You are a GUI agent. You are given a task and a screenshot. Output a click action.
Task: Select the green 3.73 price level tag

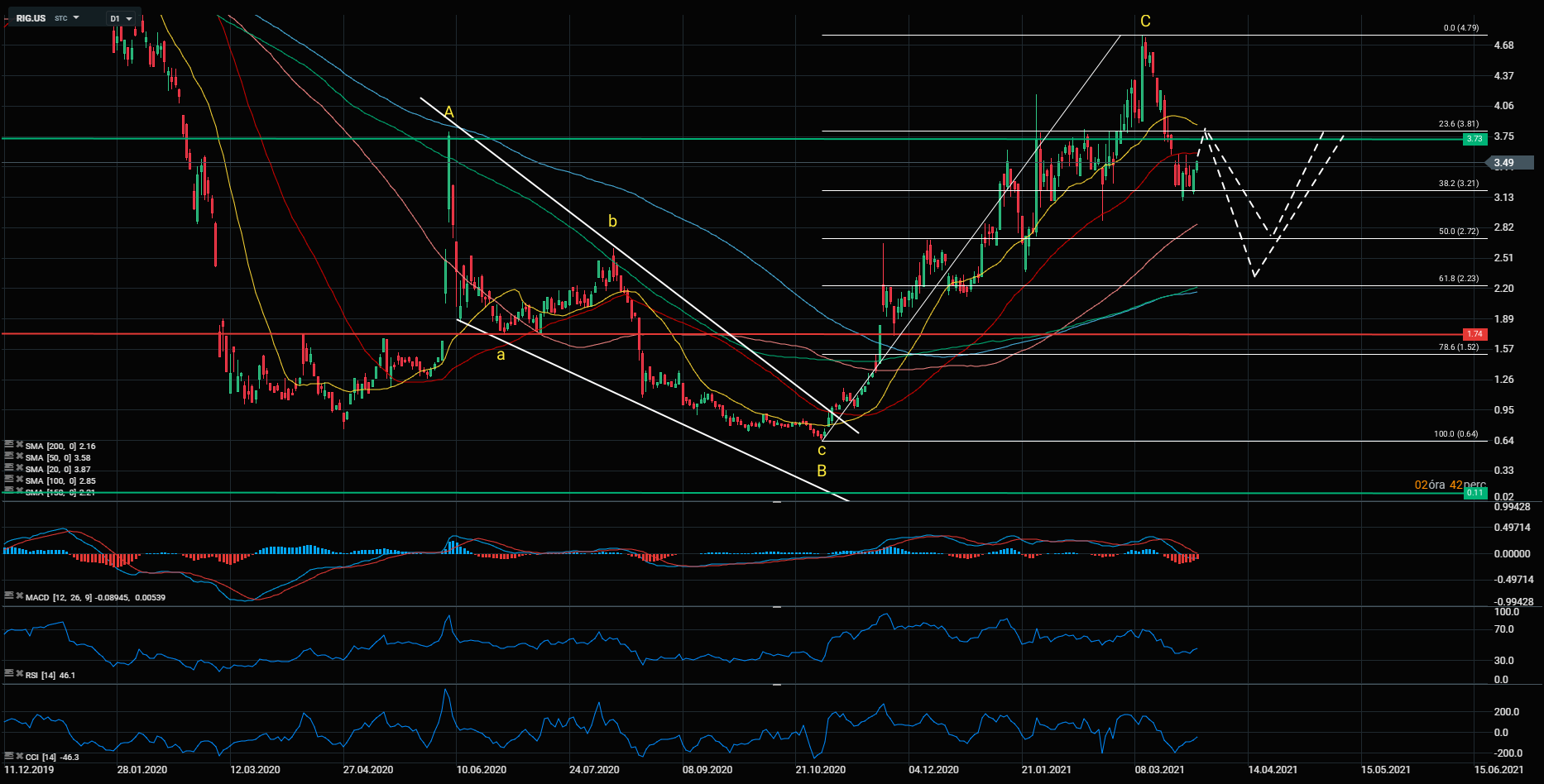1474,139
